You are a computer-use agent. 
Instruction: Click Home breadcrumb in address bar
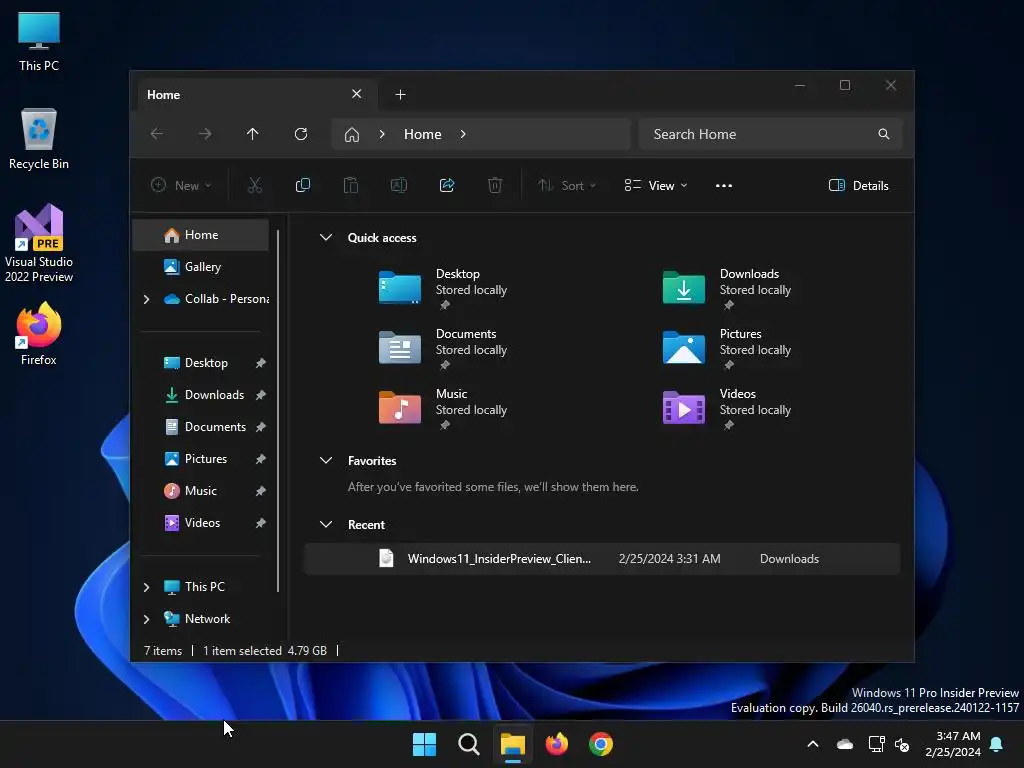[x=423, y=134]
